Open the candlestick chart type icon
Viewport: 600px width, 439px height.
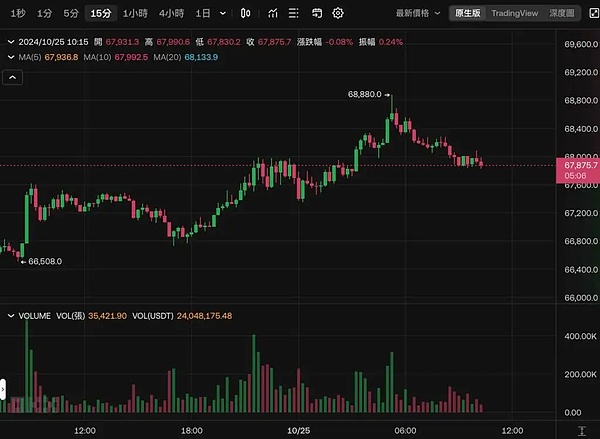(245, 13)
